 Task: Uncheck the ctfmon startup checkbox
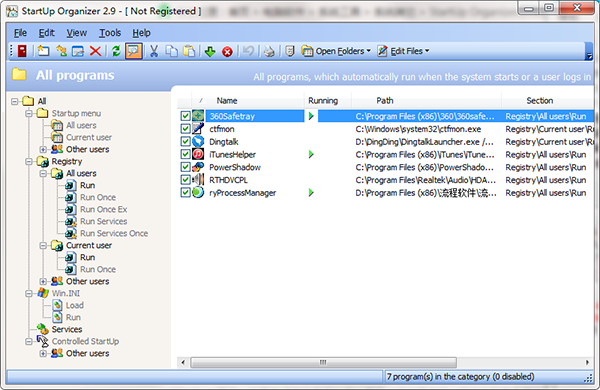coord(186,129)
